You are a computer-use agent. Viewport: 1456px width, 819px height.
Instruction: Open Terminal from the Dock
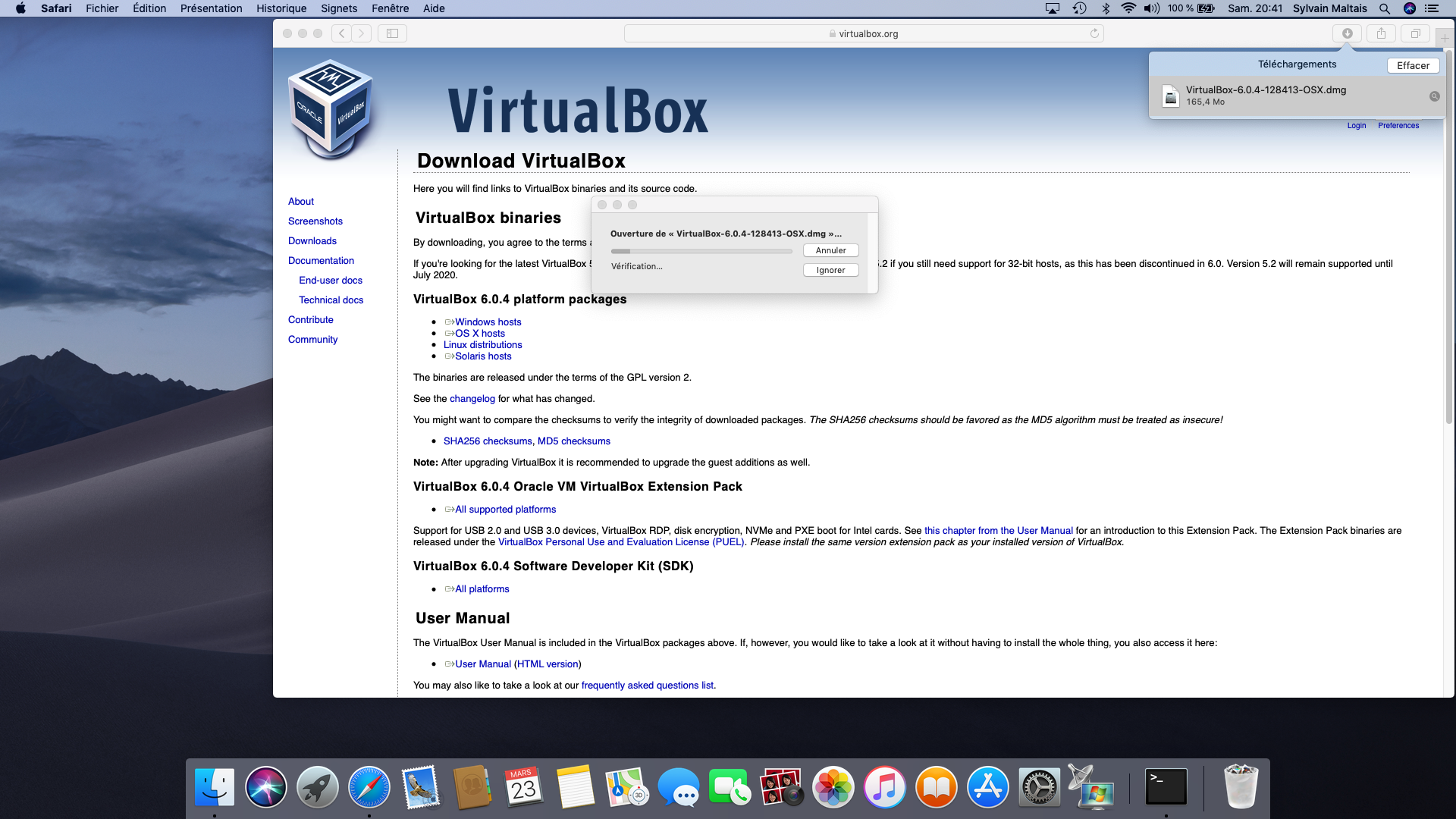point(1166,786)
